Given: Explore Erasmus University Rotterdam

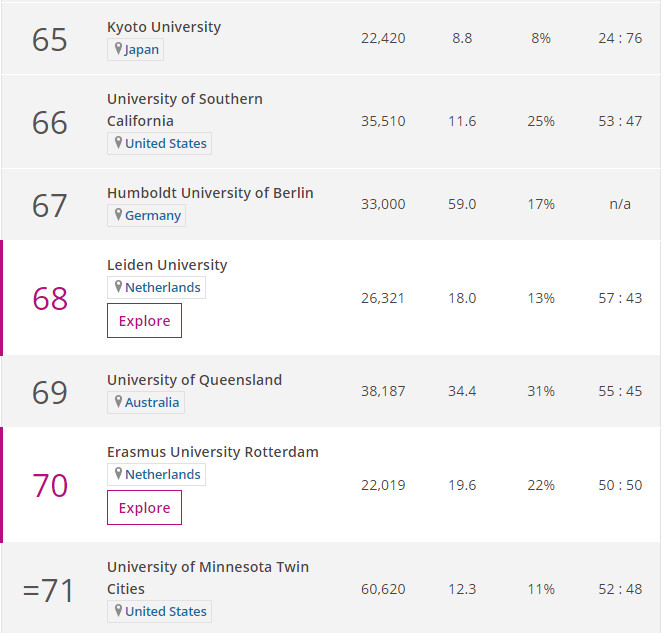Looking at the screenshot, I should click(x=144, y=508).
